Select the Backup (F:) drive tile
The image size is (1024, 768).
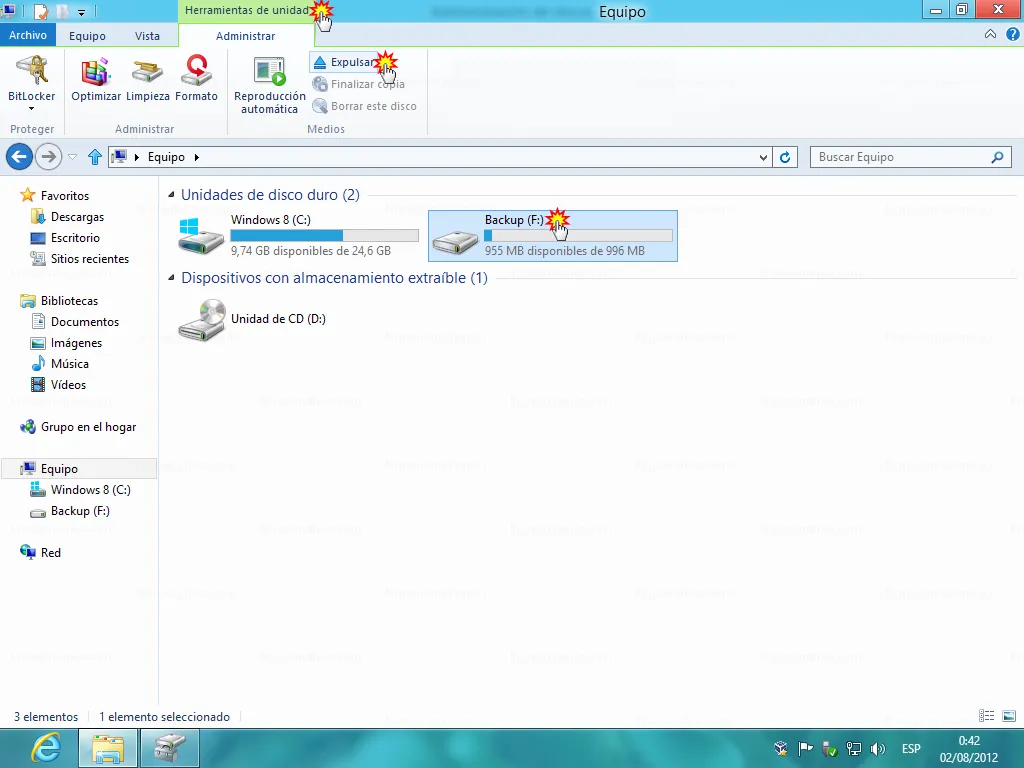click(x=552, y=236)
